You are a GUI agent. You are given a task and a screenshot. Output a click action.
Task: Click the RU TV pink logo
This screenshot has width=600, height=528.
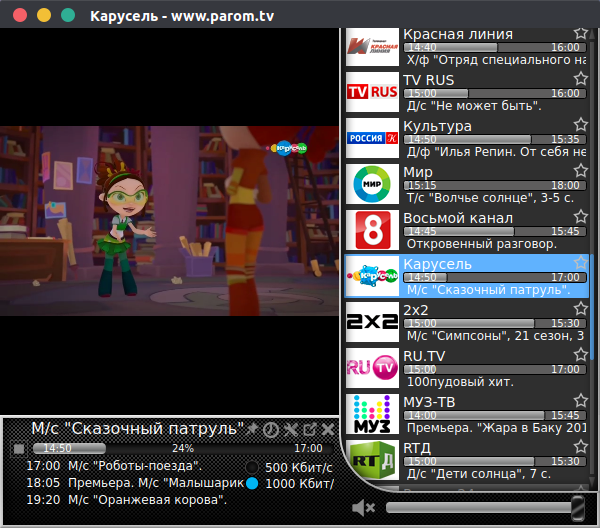[x=372, y=368]
